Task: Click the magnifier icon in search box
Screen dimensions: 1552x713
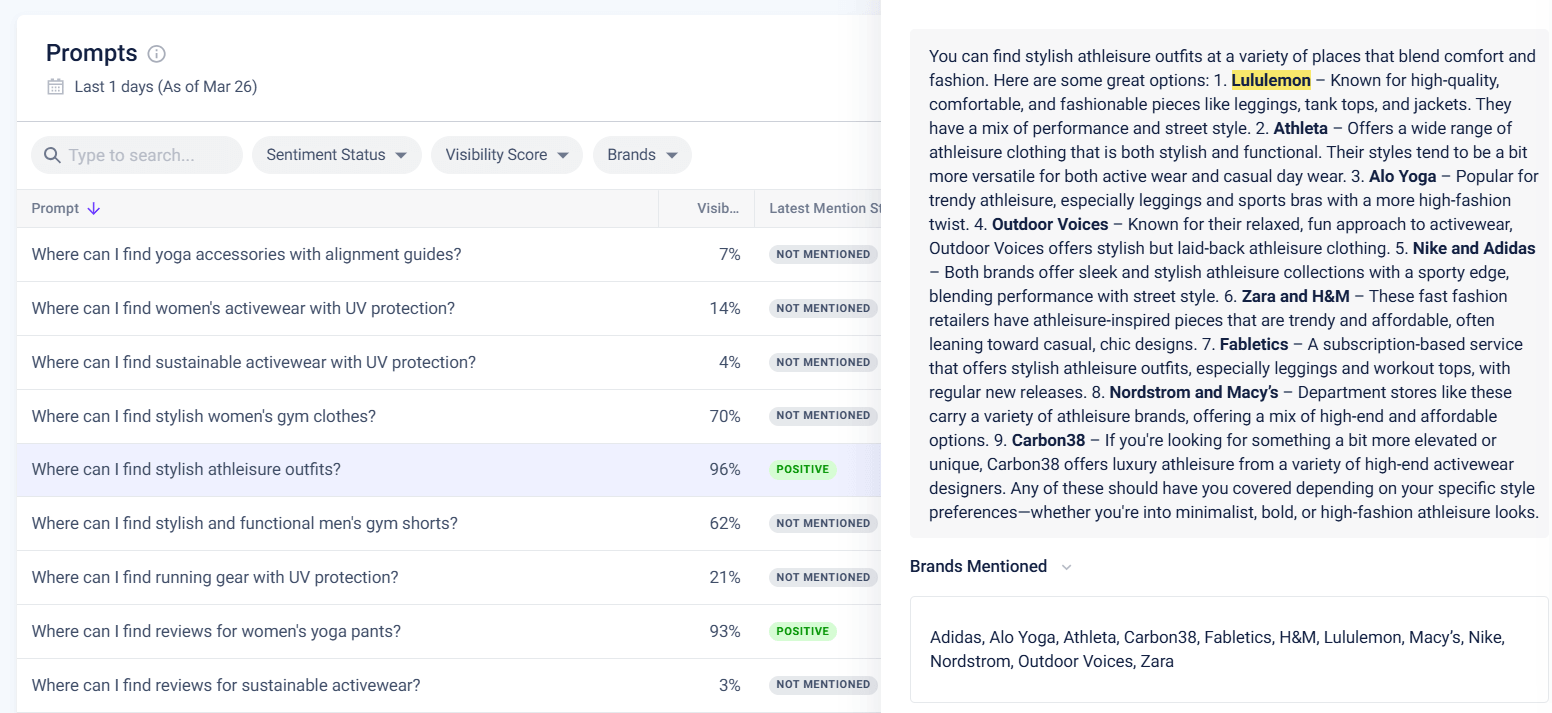Action: tap(53, 155)
